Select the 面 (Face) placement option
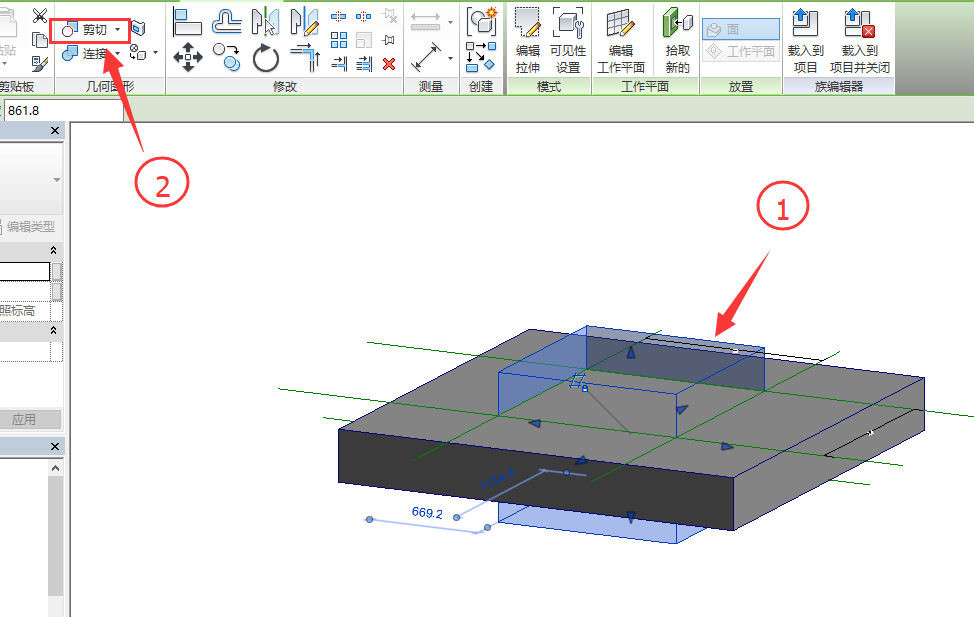This screenshot has width=974, height=617. click(x=740, y=29)
